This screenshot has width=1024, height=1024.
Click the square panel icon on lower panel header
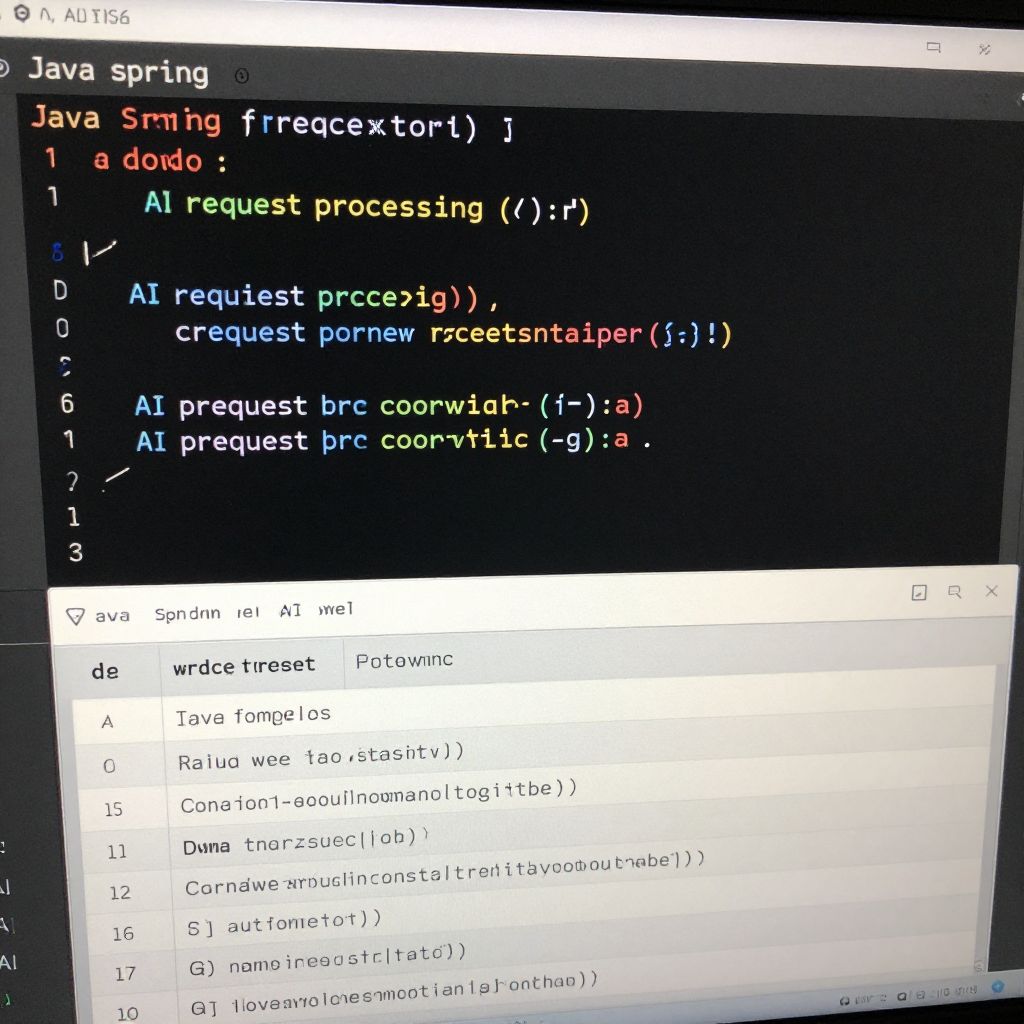tap(919, 592)
